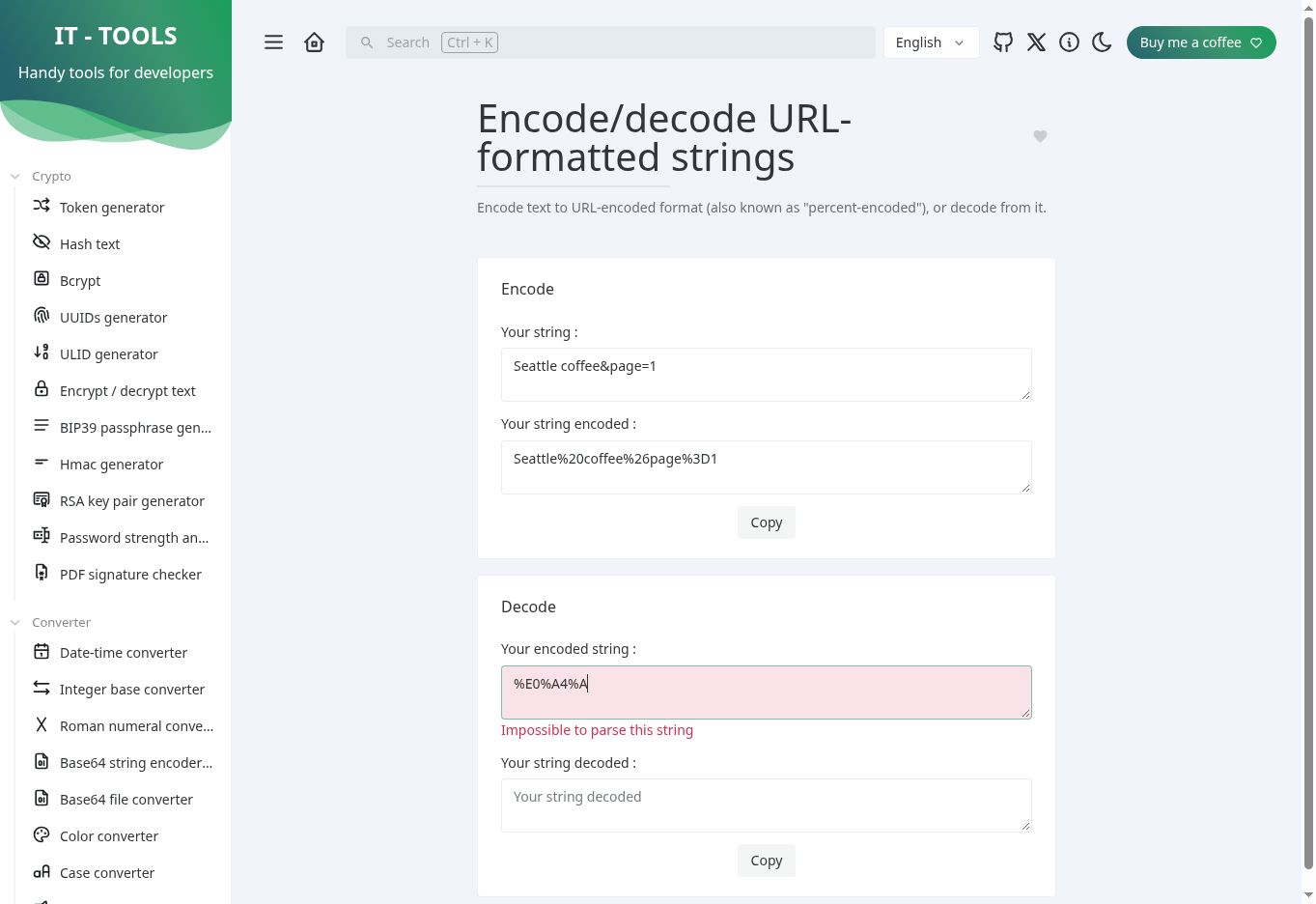Click the IT - TOOLS logo title
This screenshot has height=904, width=1316.
[116, 36]
